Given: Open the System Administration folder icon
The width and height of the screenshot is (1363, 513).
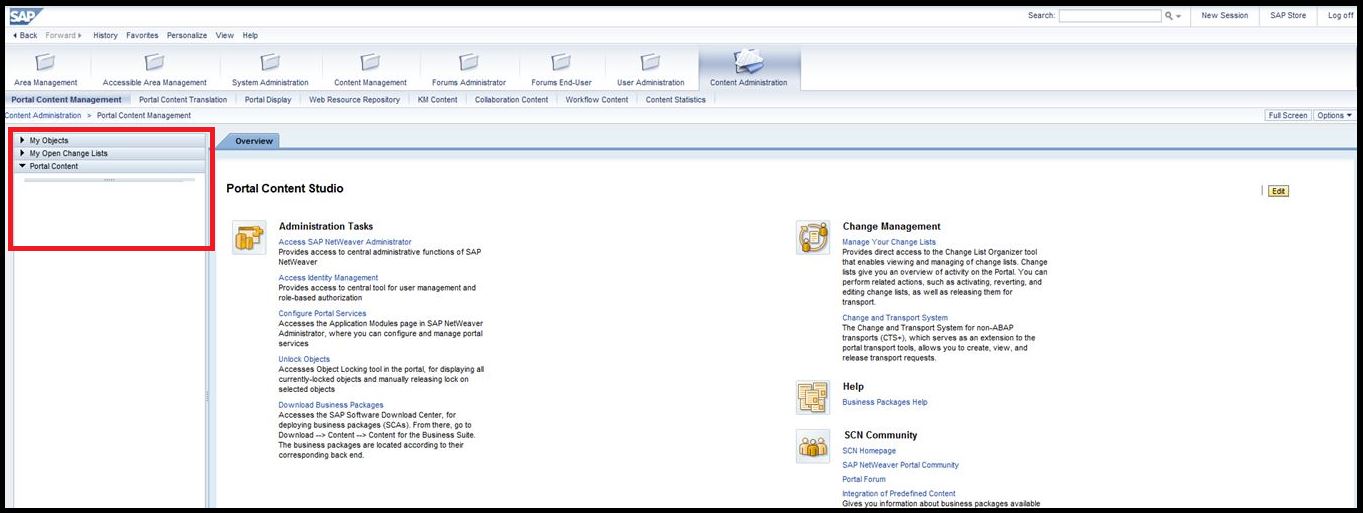Looking at the screenshot, I should [270, 62].
